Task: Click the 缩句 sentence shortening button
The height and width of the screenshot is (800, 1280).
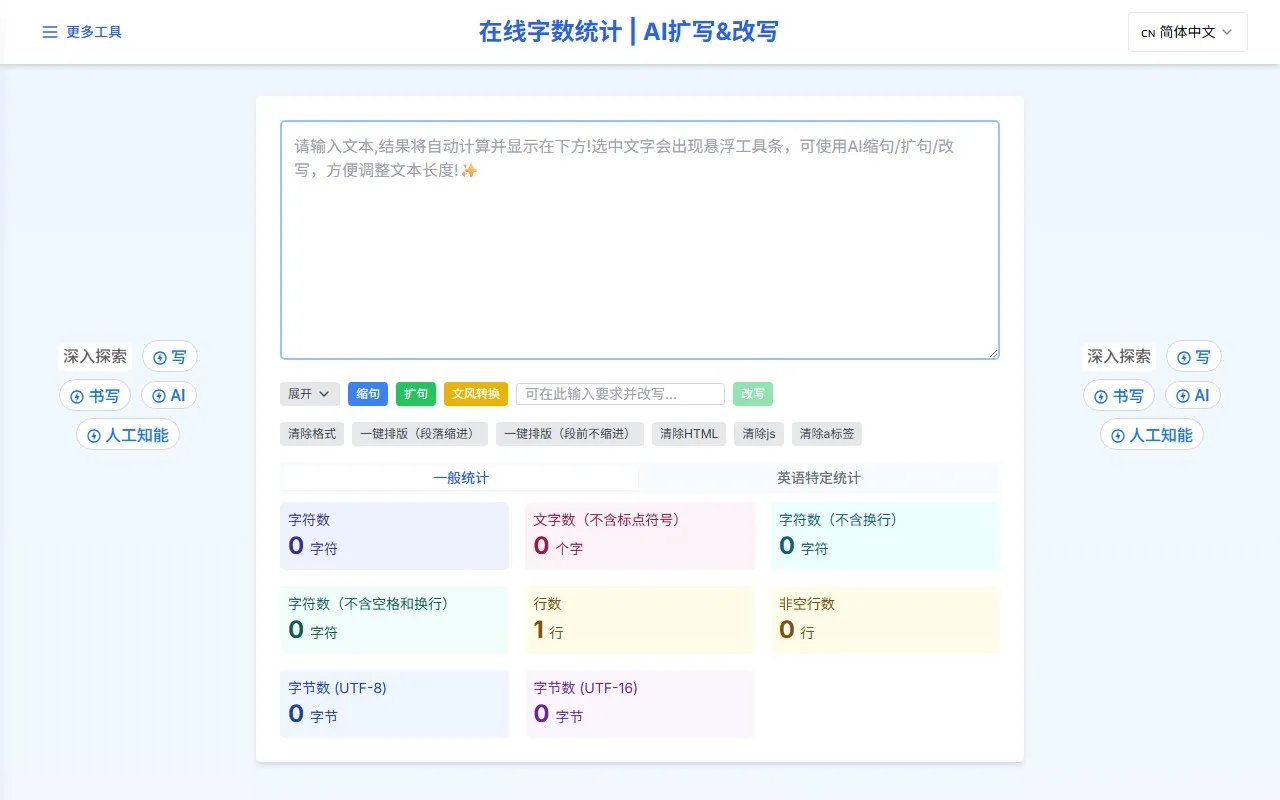Action: pyautogui.click(x=367, y=393)
